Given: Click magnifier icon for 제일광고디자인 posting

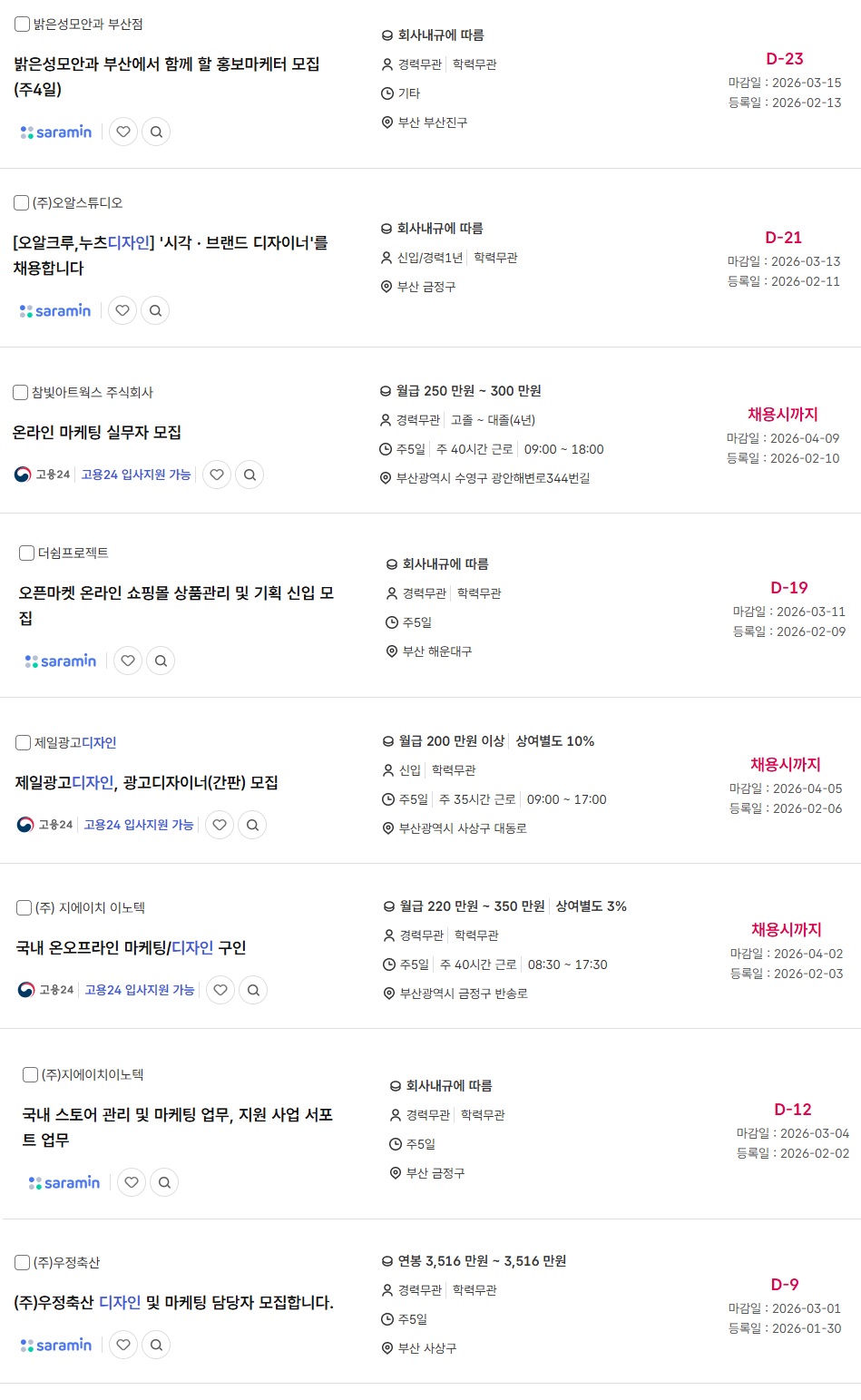Looking at the screenshot, I should 252,825.
